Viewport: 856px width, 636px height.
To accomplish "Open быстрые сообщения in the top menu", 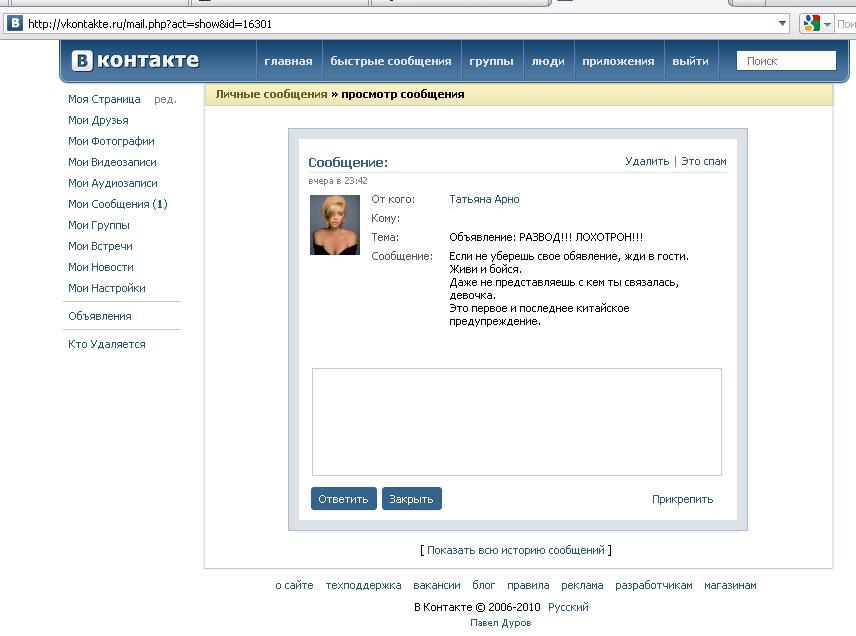I will point(391,61).
